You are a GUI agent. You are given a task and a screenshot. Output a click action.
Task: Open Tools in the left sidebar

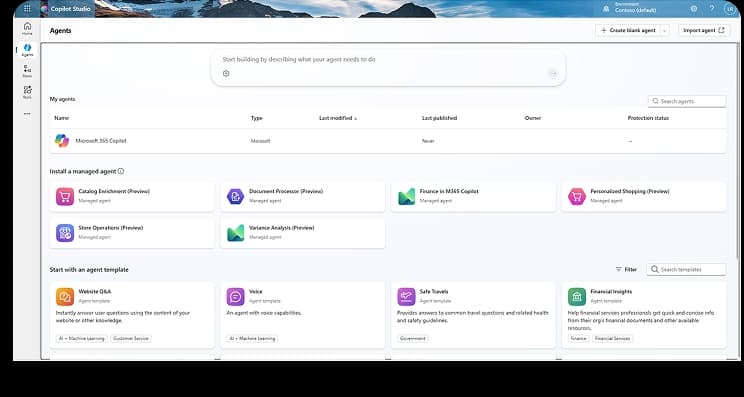coord(27,92)
